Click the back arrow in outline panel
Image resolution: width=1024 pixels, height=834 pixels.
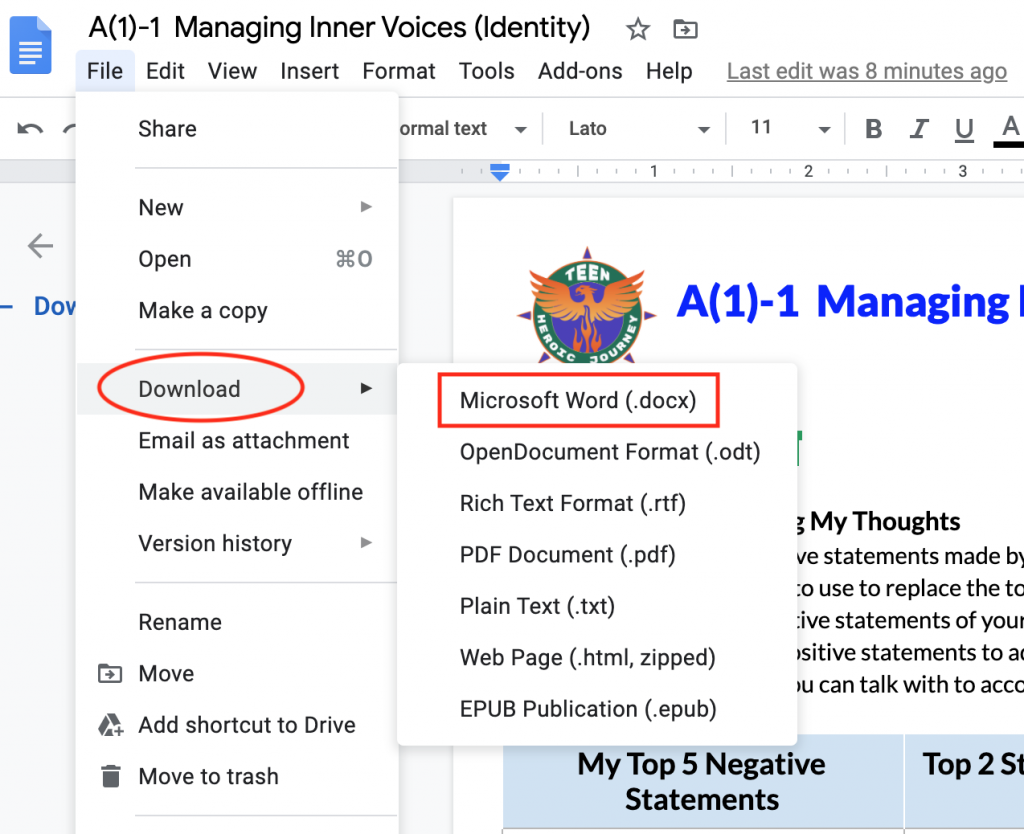40,245
